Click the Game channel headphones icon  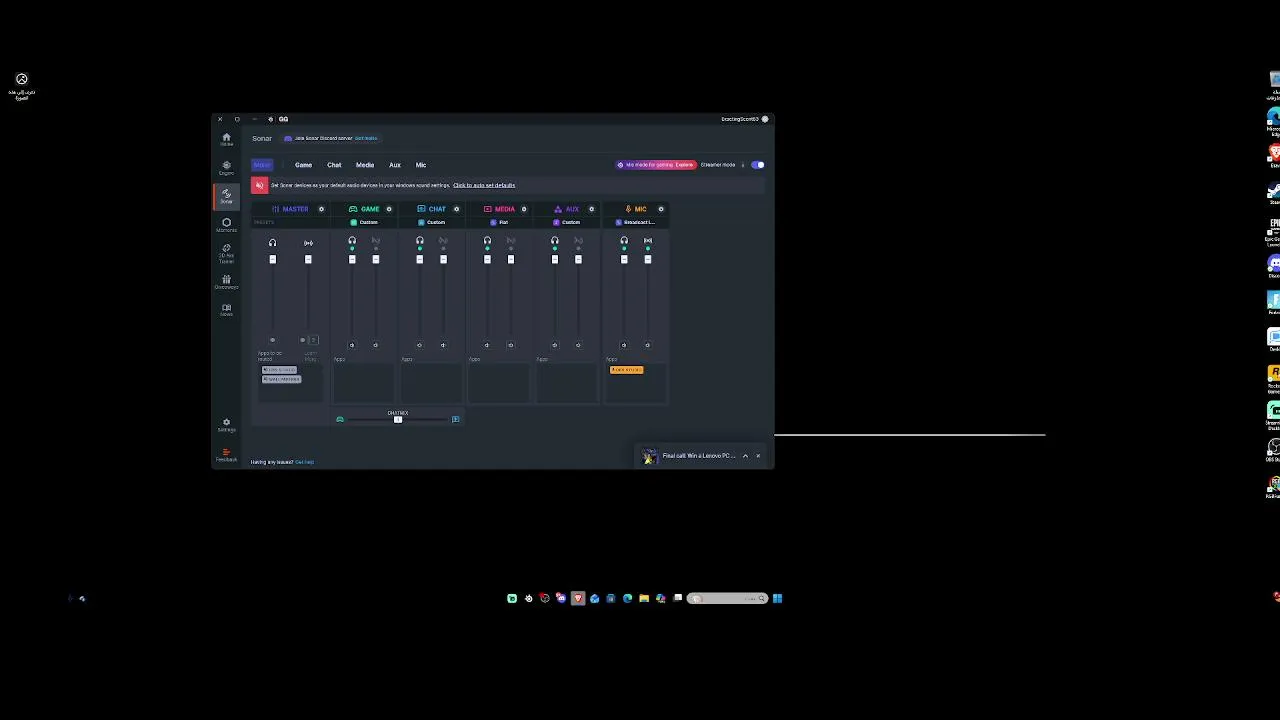pyautogui.click(x=352, y=240)
